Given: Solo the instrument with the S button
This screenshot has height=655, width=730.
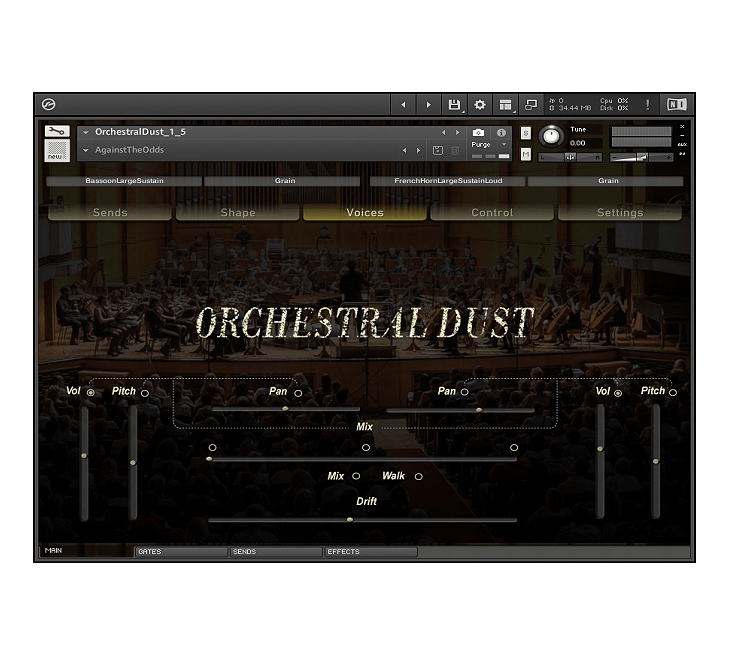Looking at the screenshot, I should click(526, 133).
